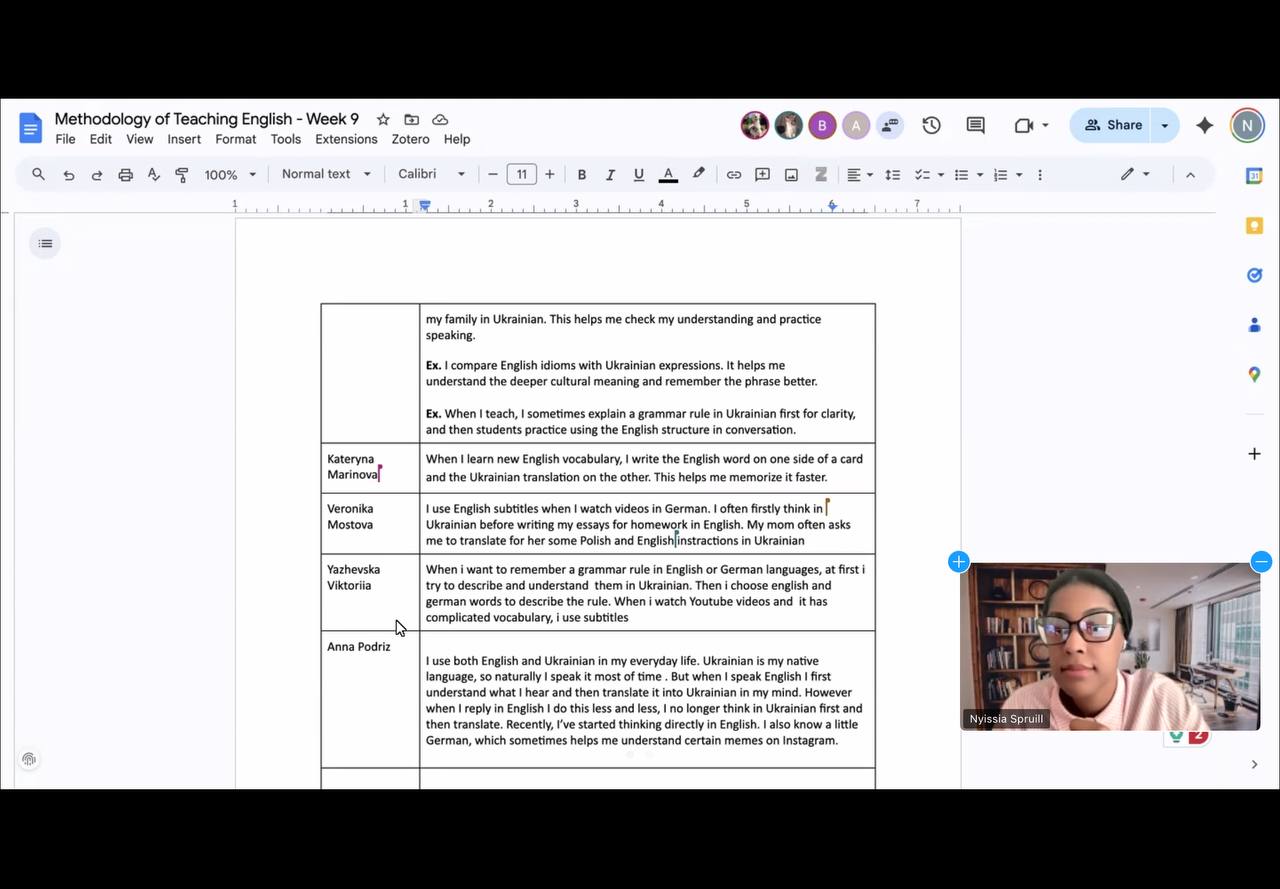Toggle underline formatting
Screen dimensions: 1280x889
(638, 175)
